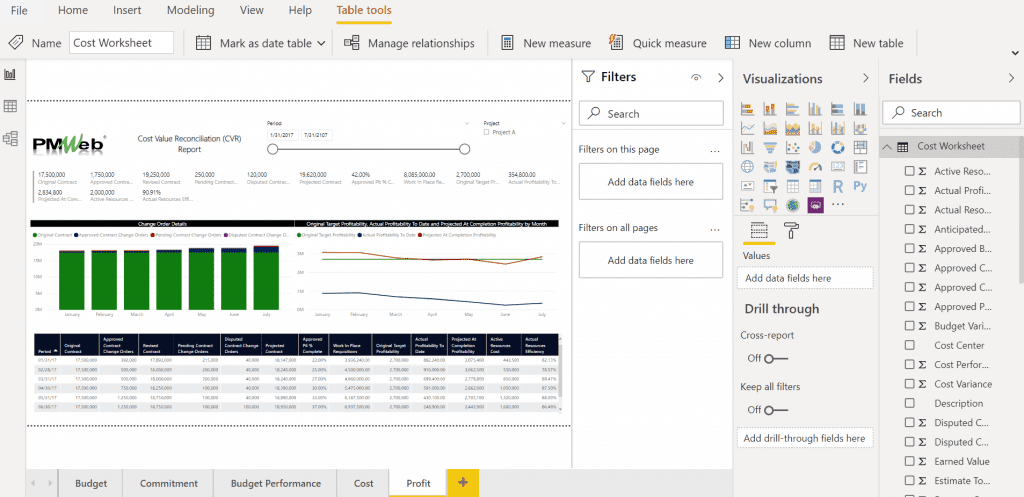Image resolution: width=1024 pixels, height=497 pixels.
Task: Select the donut chart visualization
Action: tap(838, 148)
